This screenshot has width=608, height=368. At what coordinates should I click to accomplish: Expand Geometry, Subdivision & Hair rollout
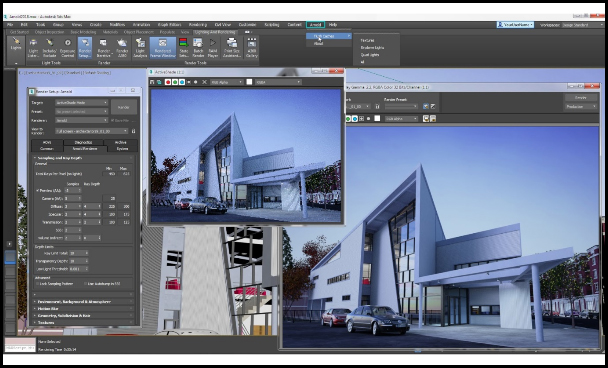click(83, 316)
